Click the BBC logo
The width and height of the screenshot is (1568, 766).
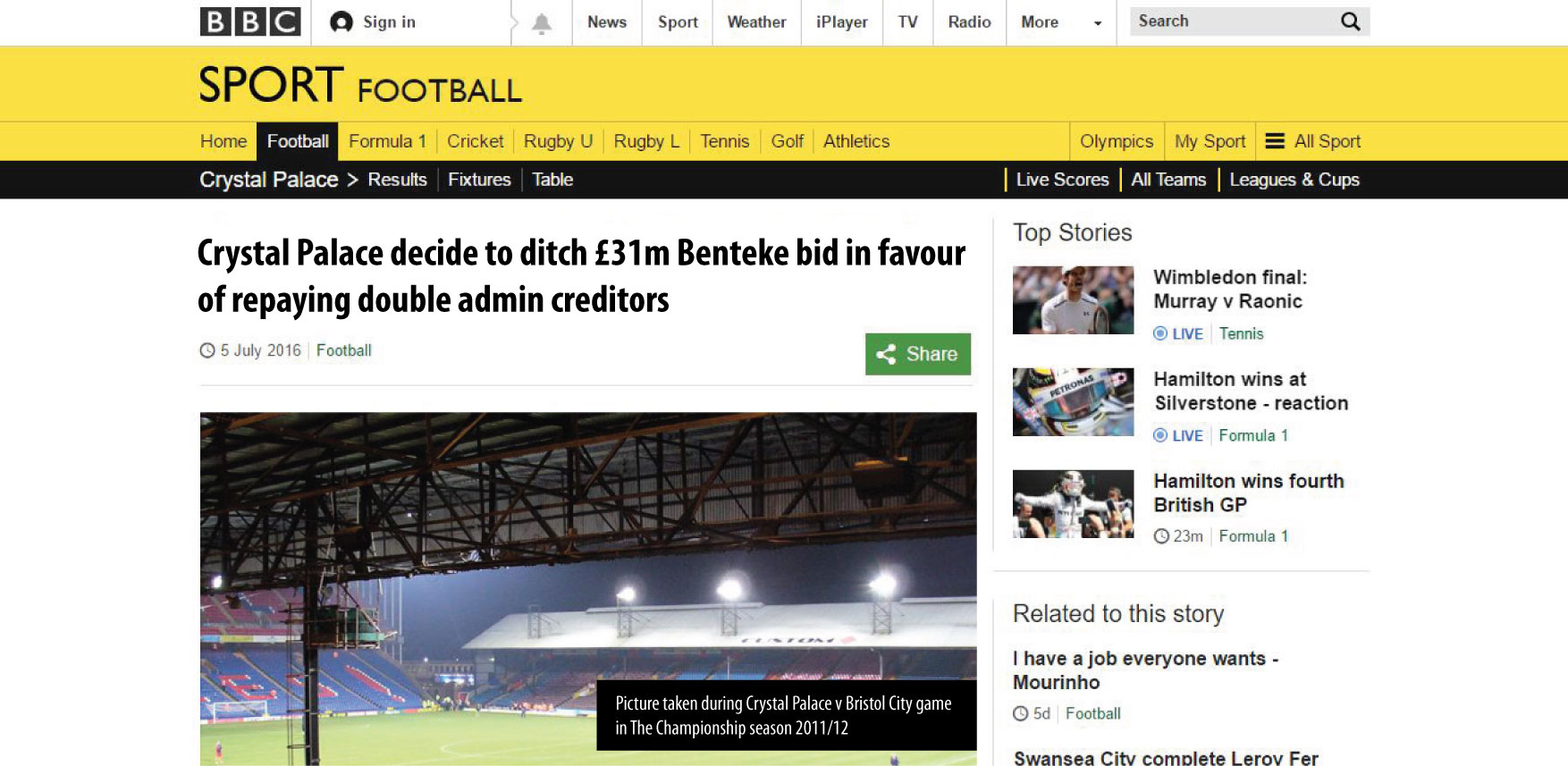[250, 21]
